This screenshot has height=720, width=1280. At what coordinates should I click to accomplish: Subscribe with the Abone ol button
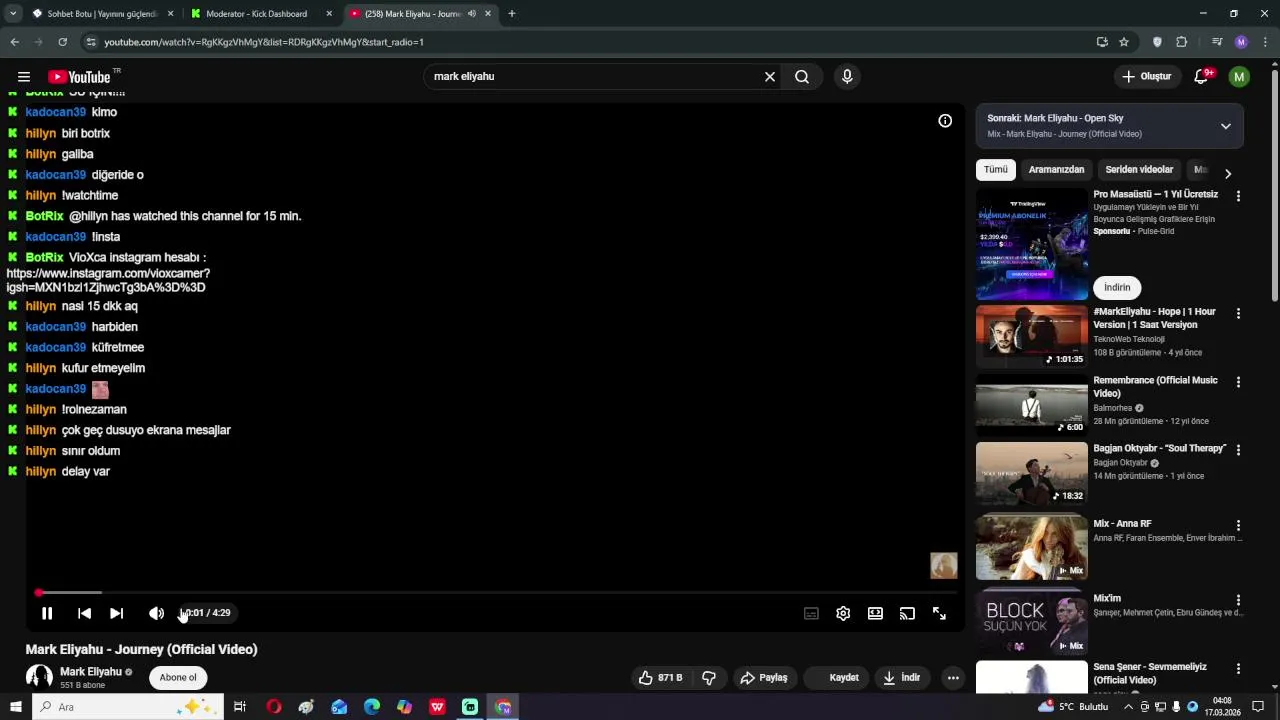pyautogui.click(x=178, y=678)
